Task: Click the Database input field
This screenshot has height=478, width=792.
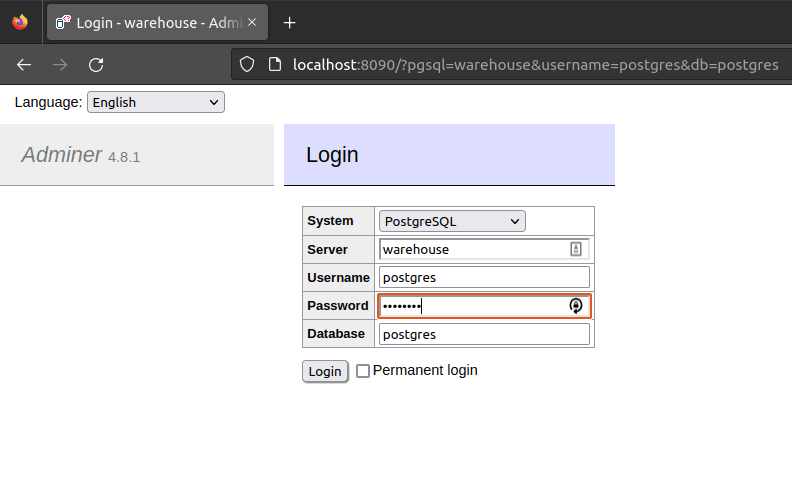Action: coord(484,334)
